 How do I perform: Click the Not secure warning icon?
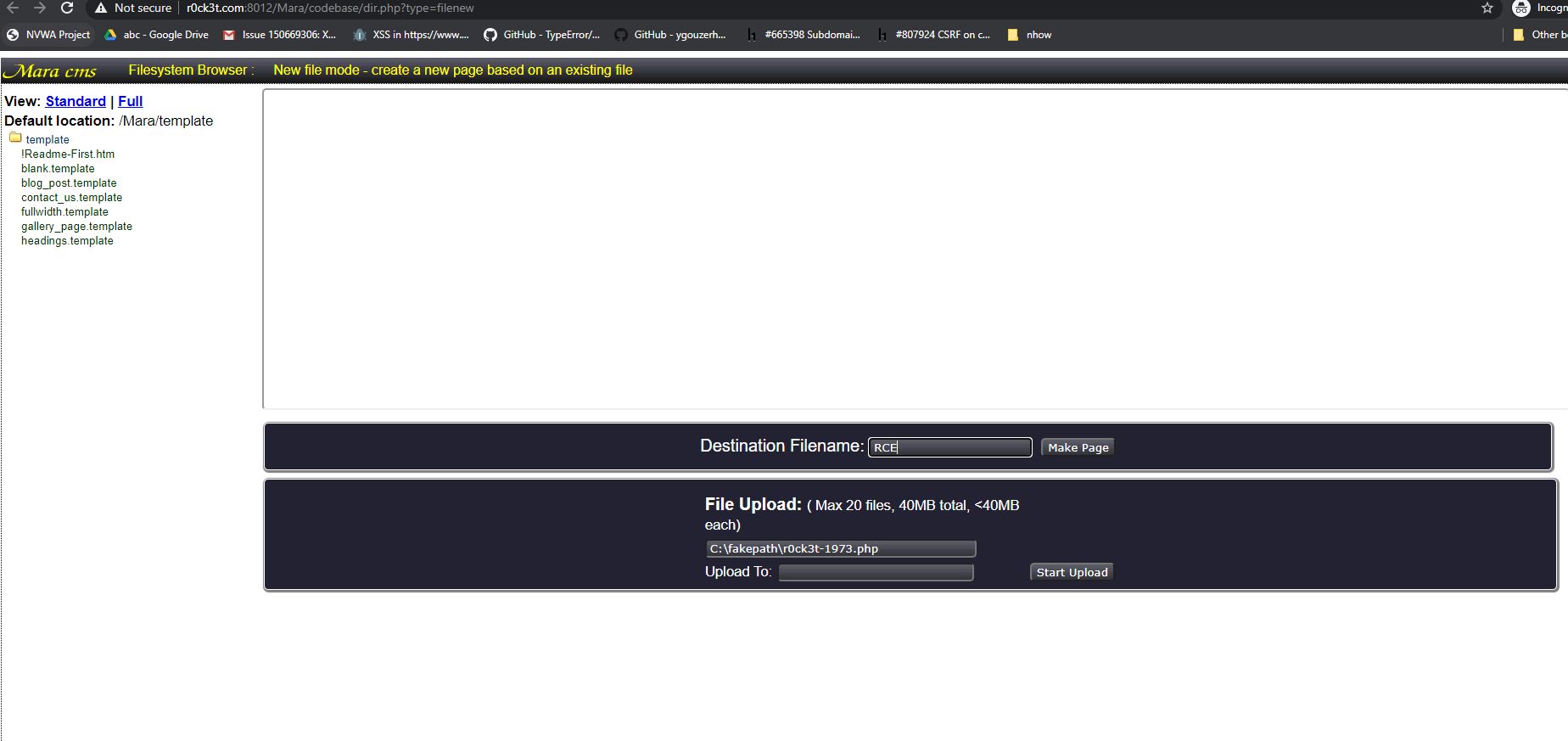101,8
